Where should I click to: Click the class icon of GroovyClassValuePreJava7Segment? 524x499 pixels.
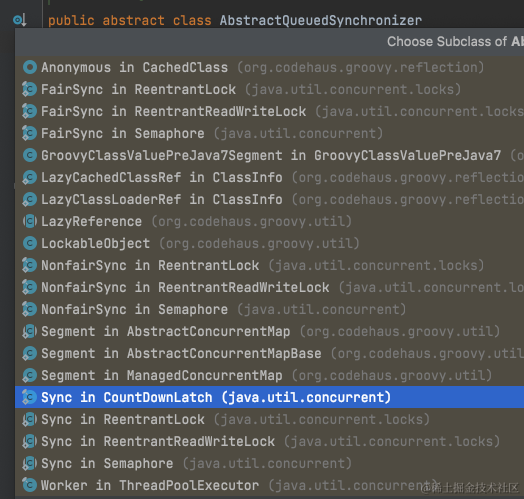(30, 155)
